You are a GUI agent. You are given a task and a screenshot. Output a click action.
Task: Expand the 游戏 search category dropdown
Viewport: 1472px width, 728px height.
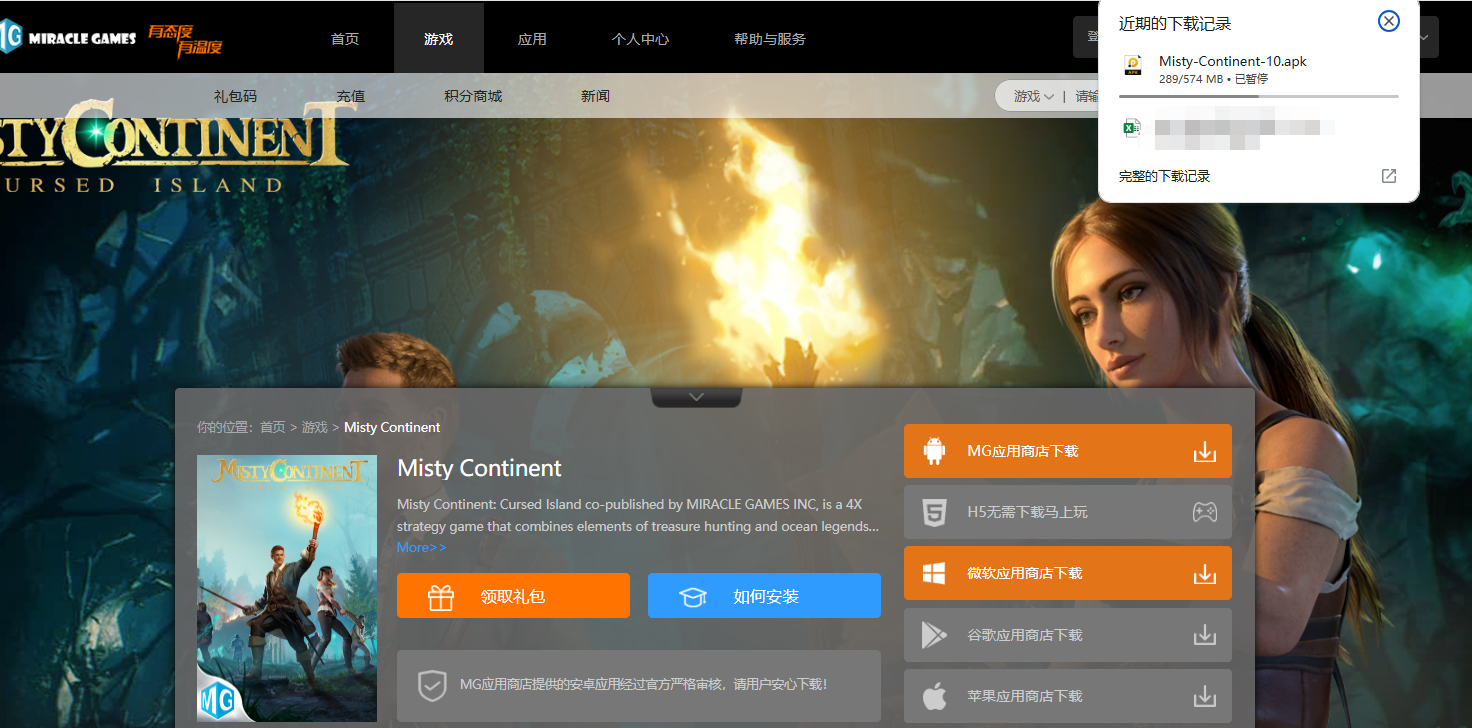tap(1033, 96)
